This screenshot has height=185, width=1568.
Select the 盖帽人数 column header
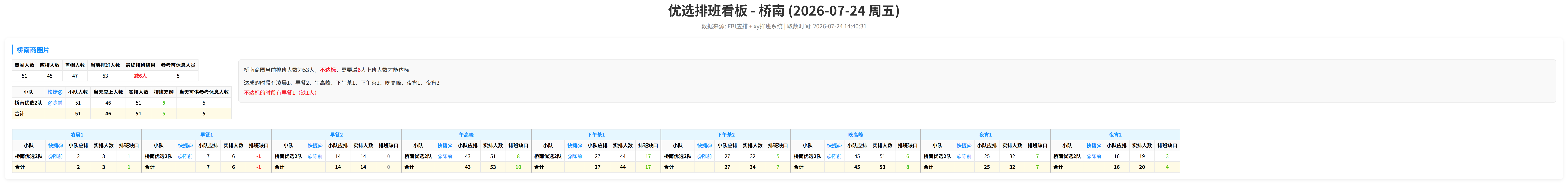coord(75,65)
